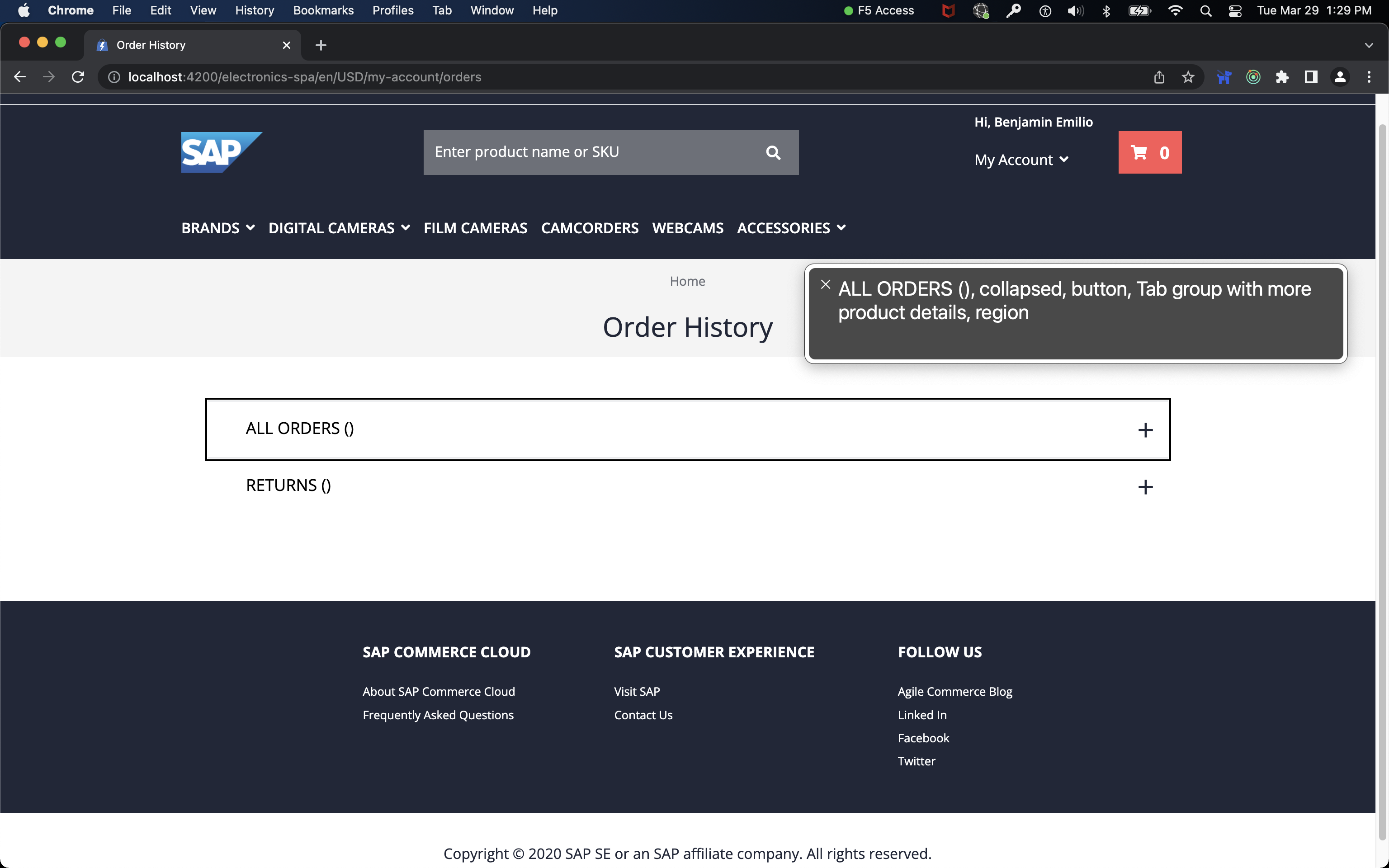
Task: Click the Twitter footer link
Action: pos(916,761)
